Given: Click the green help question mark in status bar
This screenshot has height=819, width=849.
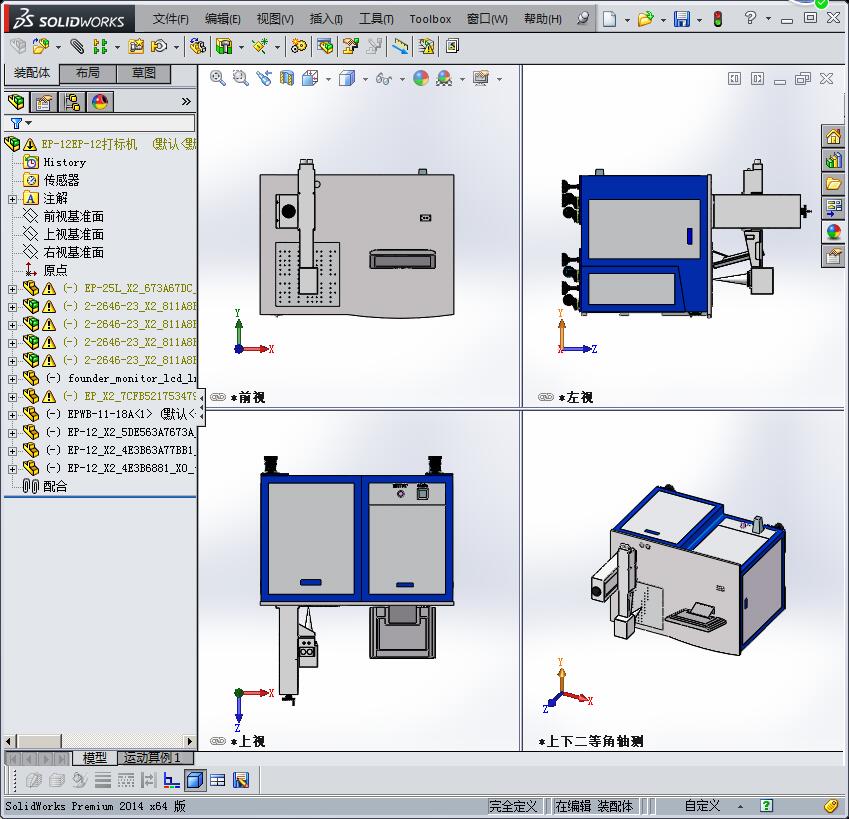Looking at the screenshot, I should click(x=766, y=805).
